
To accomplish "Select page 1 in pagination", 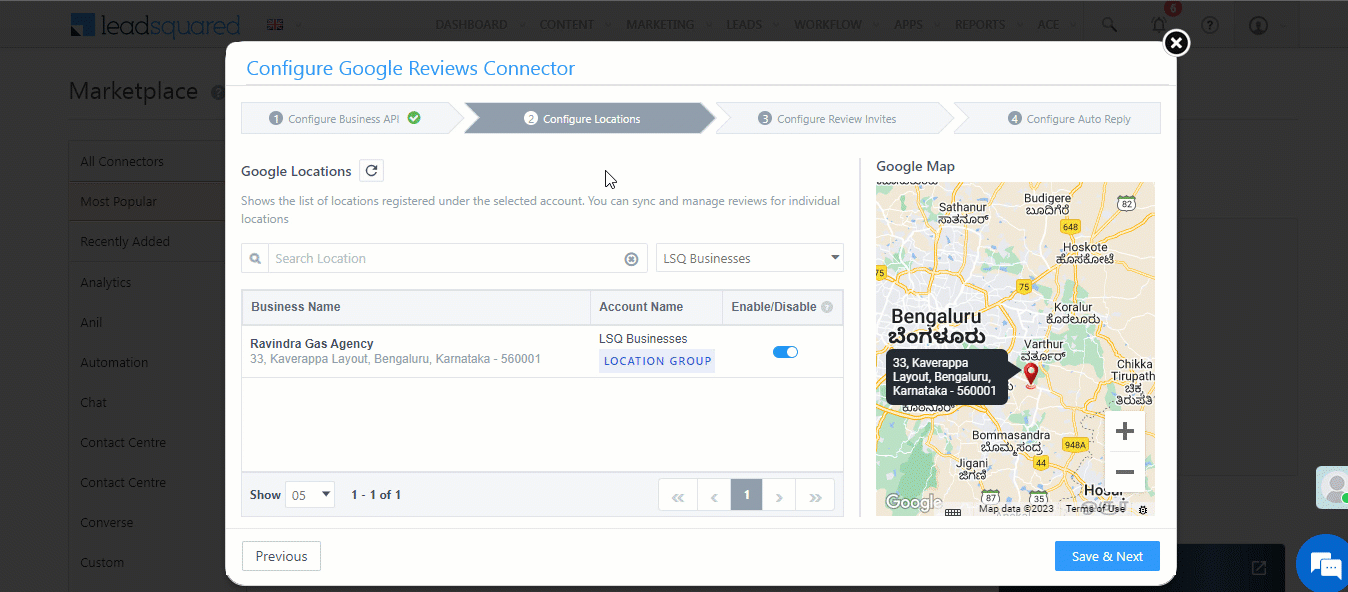I will pos(746,495).
